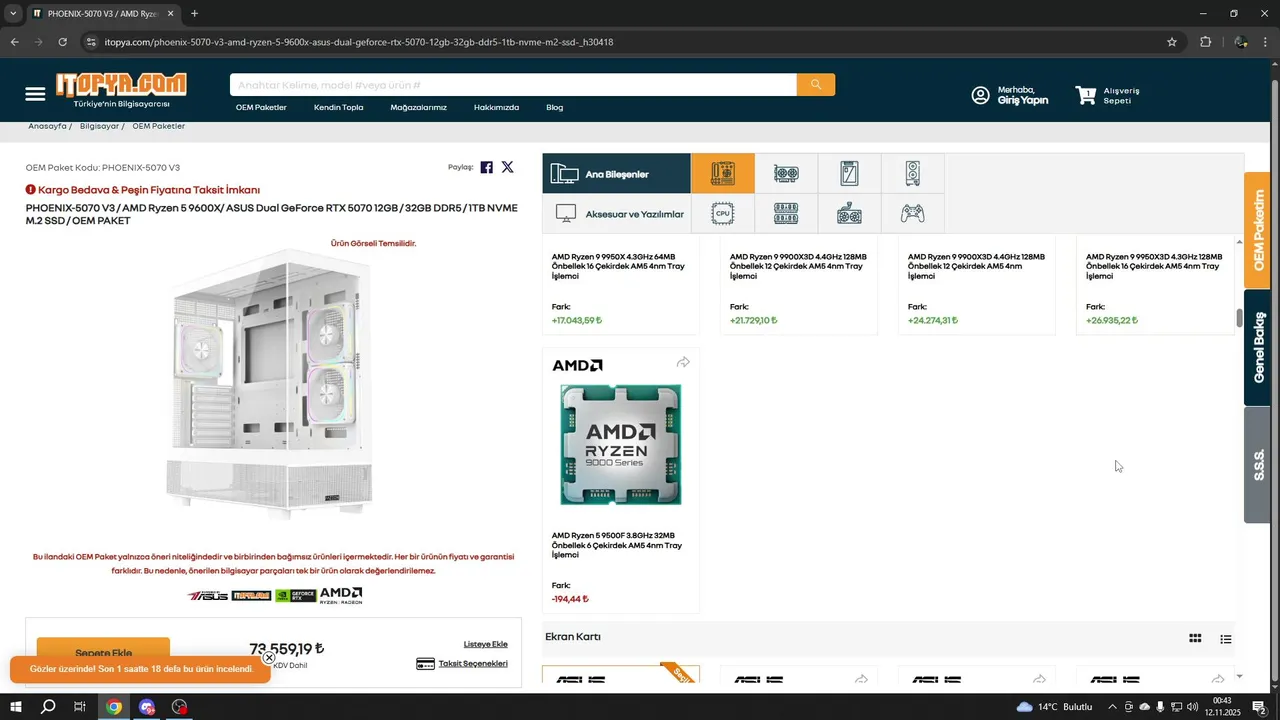Click the white PC case product image
Viewport: 1280px width, 720px height.
click(270, 382)
